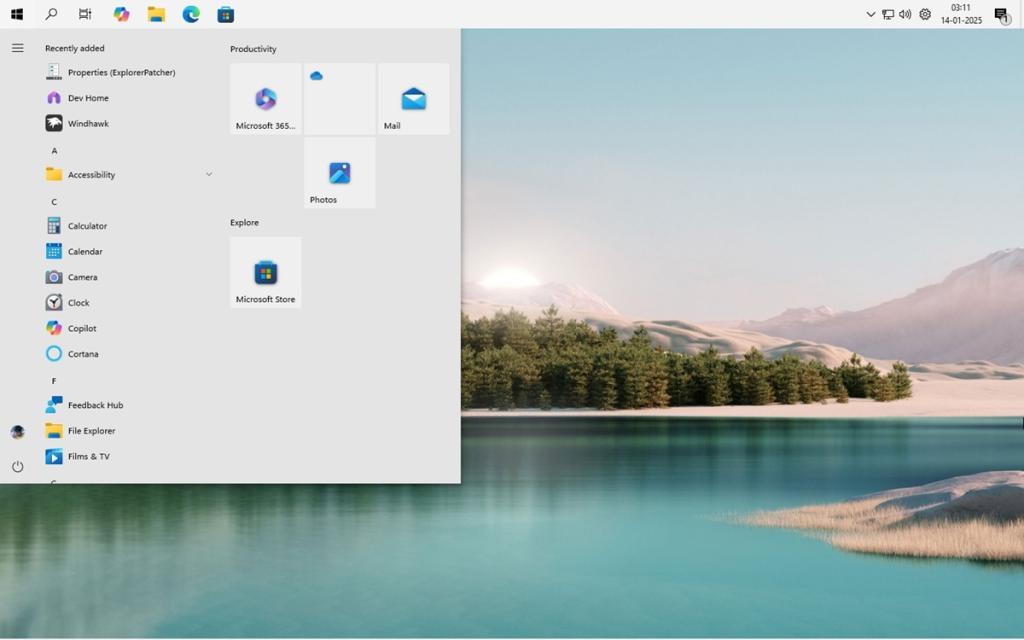
Task: Open the Start menu hamburger menu
Action: point(17,46)
